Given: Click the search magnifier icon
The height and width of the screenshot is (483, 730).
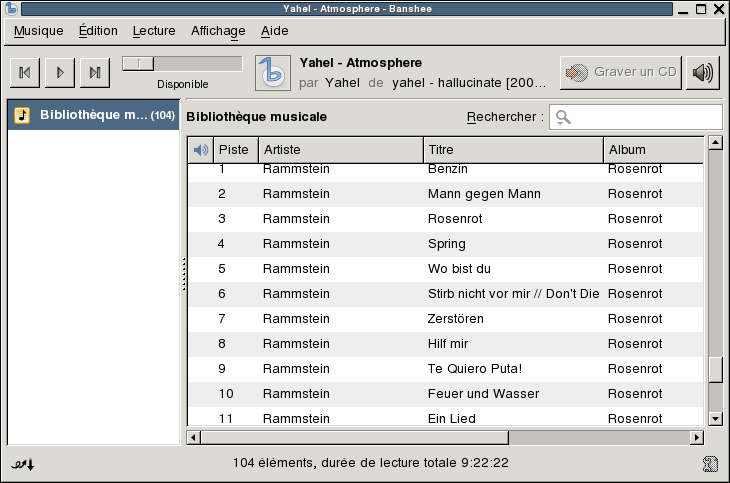Looking at the screenshot, I should point(563,117).
